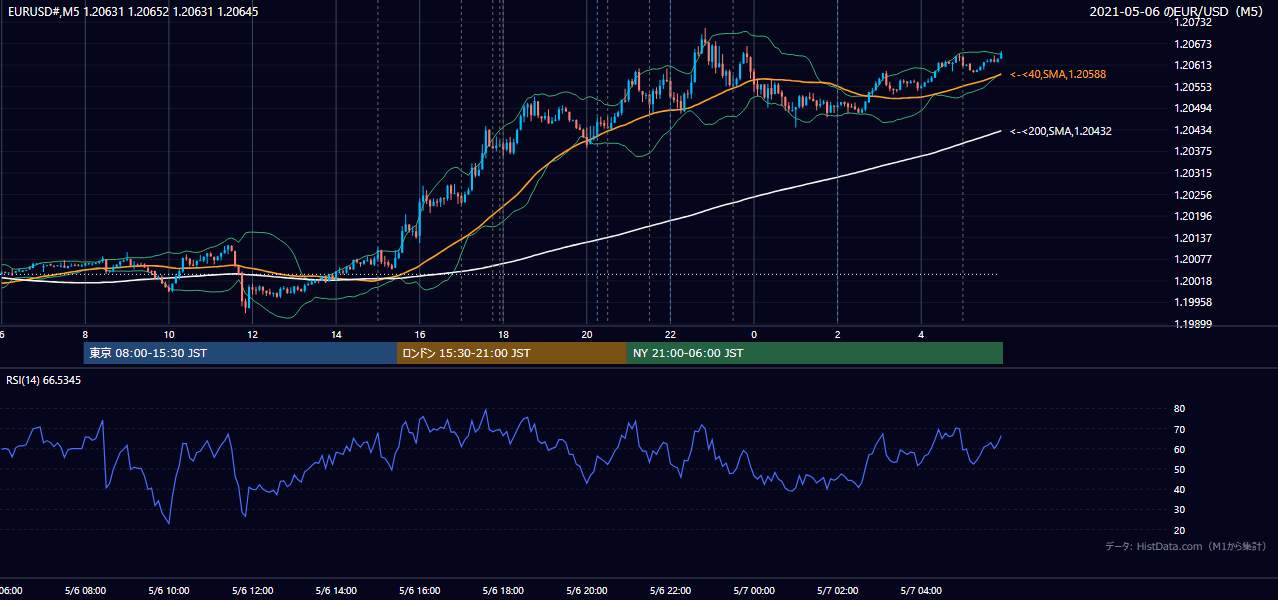
Task: Click RSI scale value 40
Action: [1179, 489]
